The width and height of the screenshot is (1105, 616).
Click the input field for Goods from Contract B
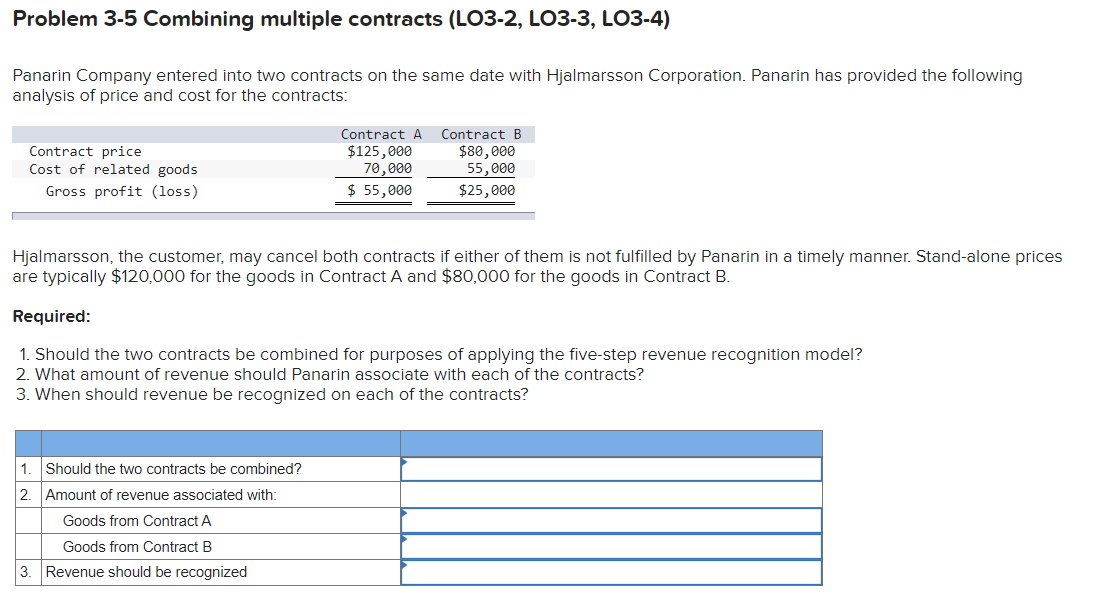[x=610, y=546]
